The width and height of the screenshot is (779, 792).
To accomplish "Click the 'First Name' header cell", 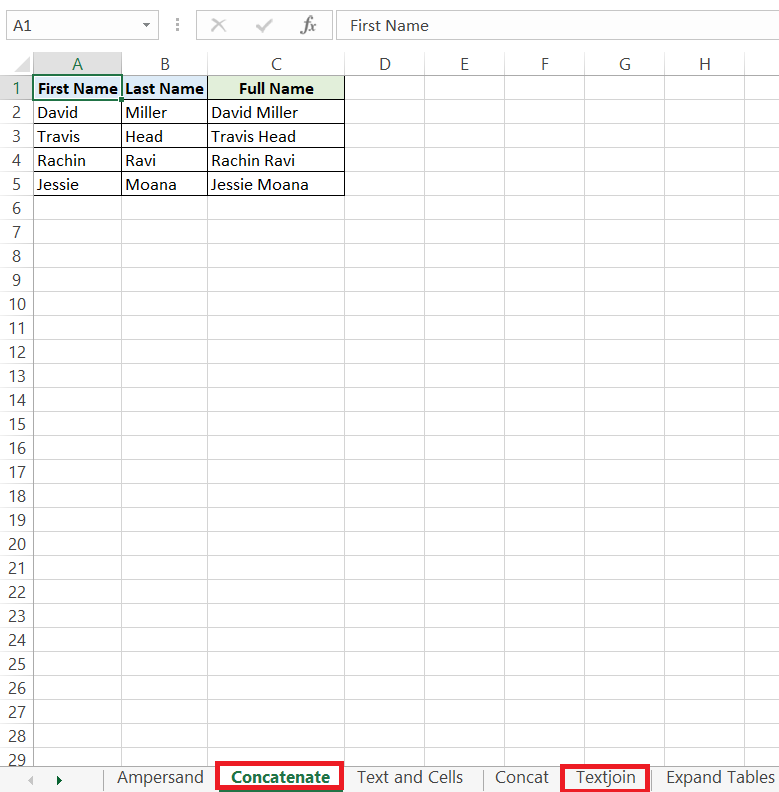I will pyautogui.click(x=77, y=88).
